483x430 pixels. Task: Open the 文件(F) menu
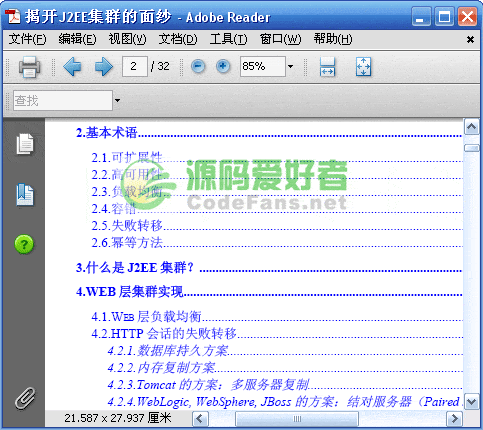27,39
